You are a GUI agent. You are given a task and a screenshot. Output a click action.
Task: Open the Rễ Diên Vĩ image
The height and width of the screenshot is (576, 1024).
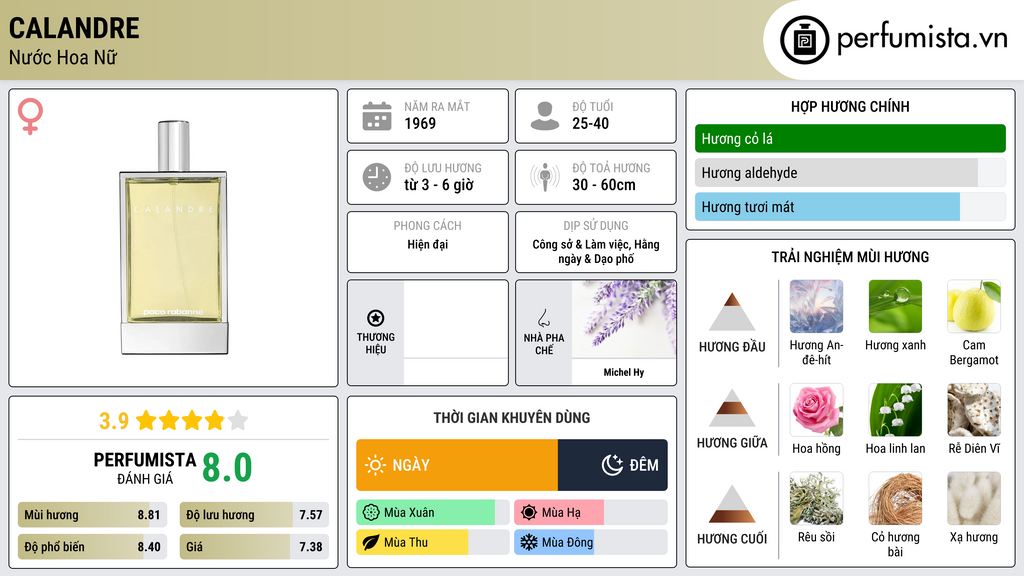974,409
